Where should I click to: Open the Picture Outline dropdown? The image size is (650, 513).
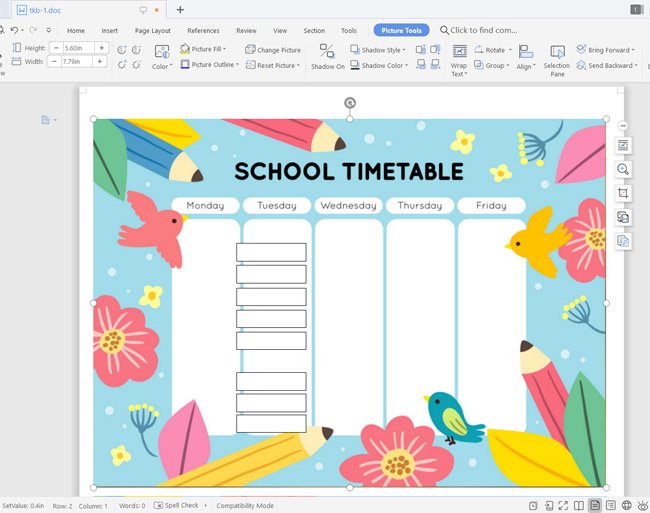[210, 65]
